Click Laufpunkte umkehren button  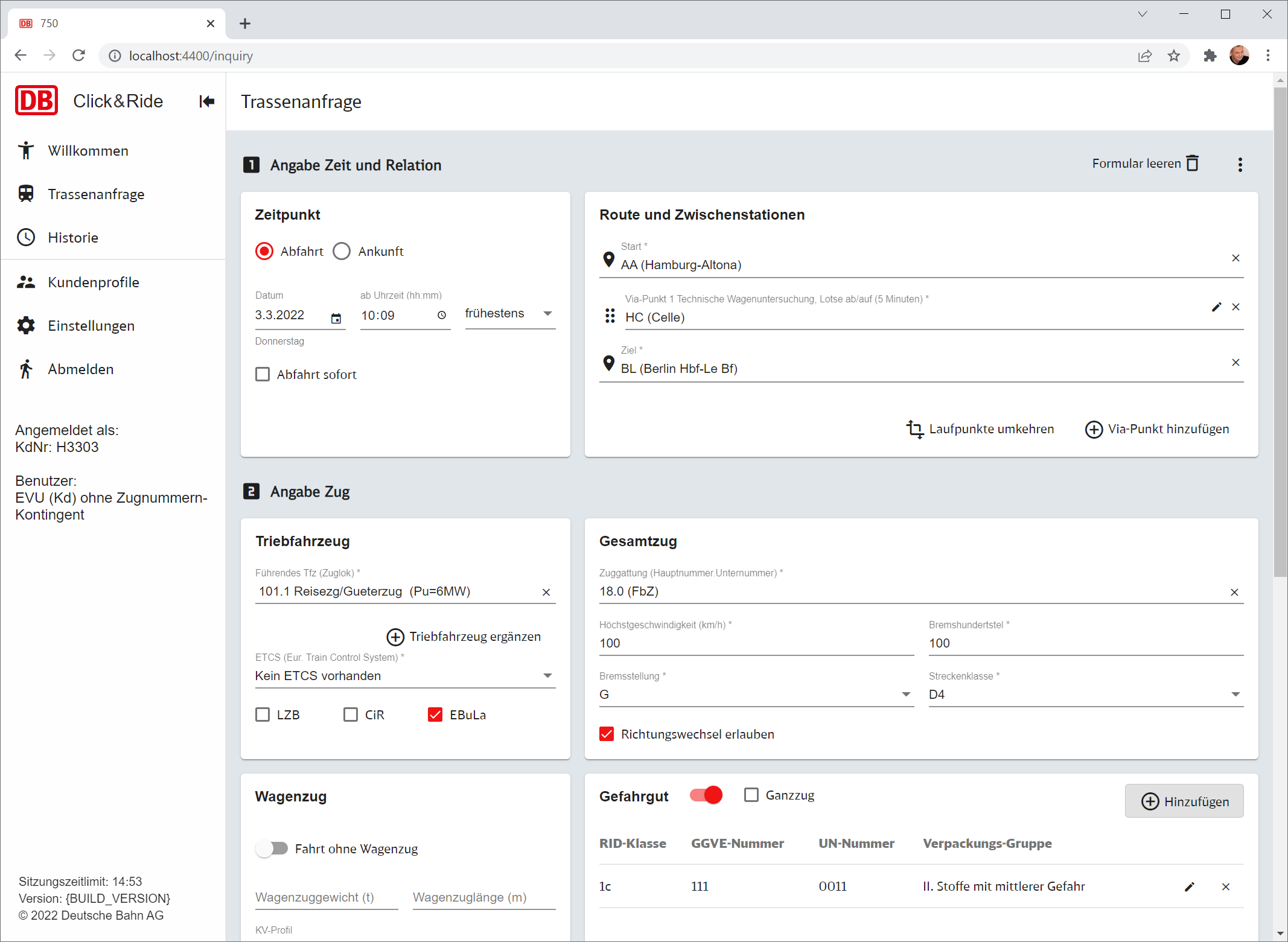pos(980,429)
